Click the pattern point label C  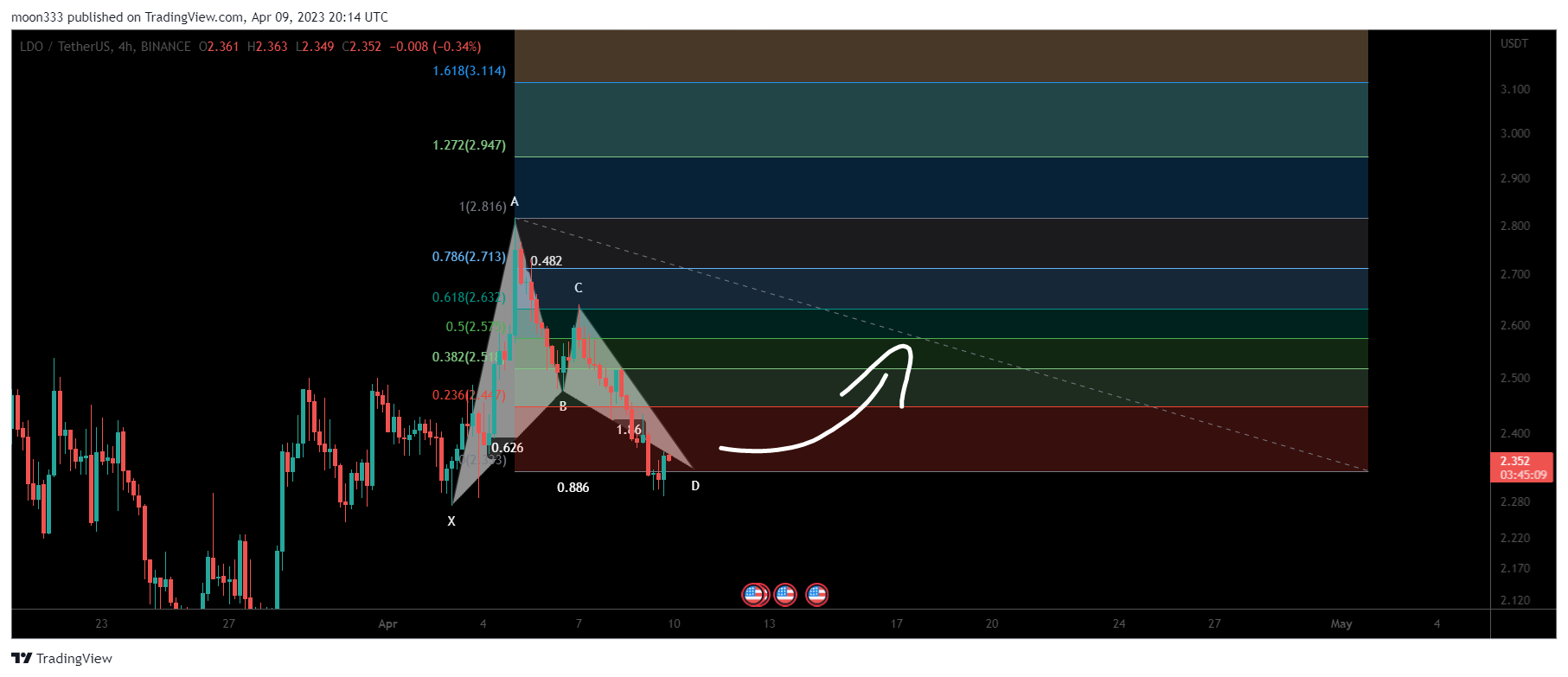click(579, 288)
